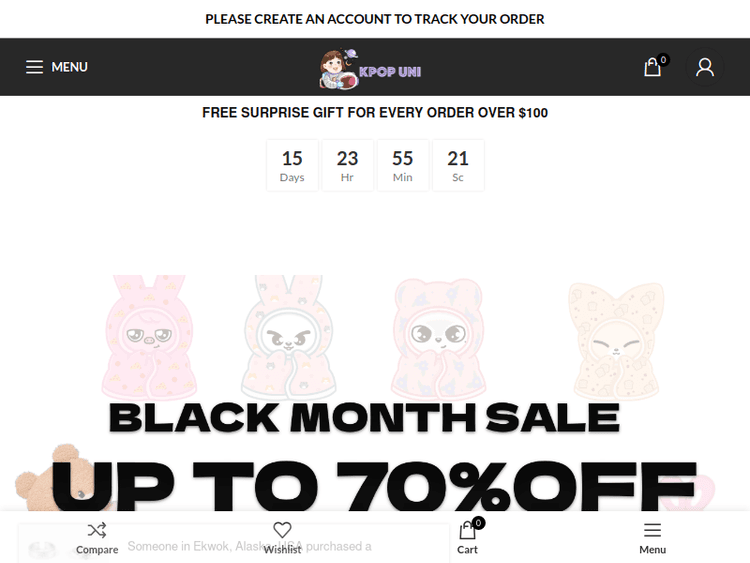Open the header hamburger MENU icon
750x563 pixels.
(x=34, y=67)
